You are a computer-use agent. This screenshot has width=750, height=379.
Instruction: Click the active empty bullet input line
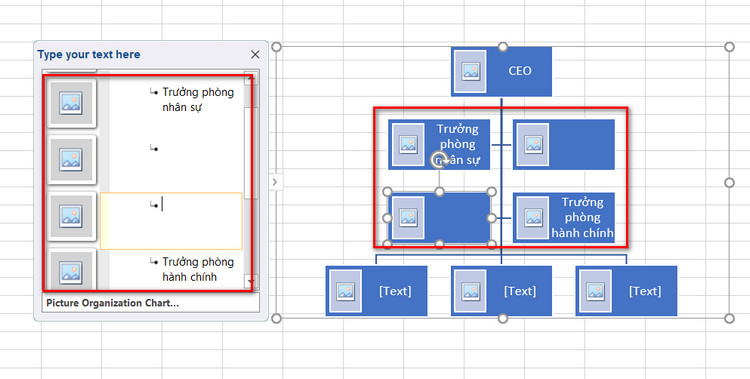(x=171, y=221)
